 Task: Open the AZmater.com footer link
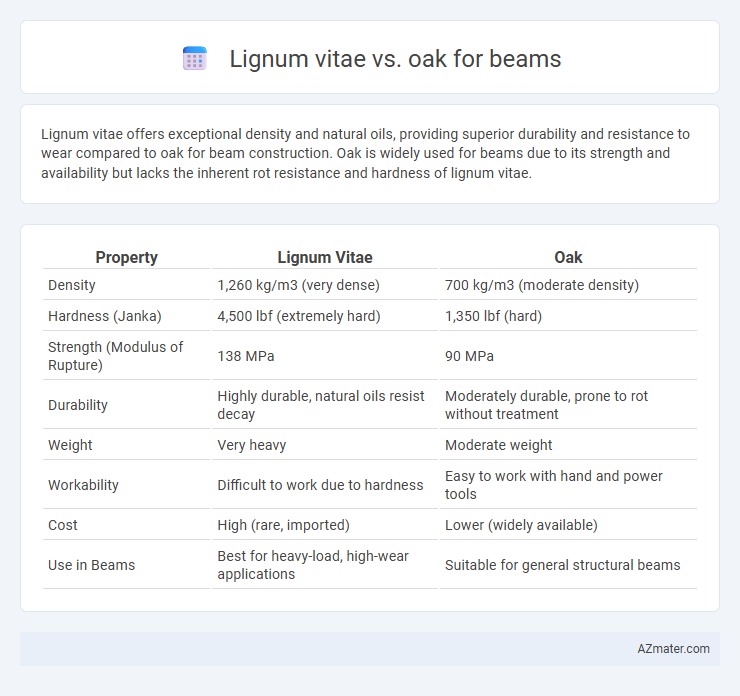point(673,649)
